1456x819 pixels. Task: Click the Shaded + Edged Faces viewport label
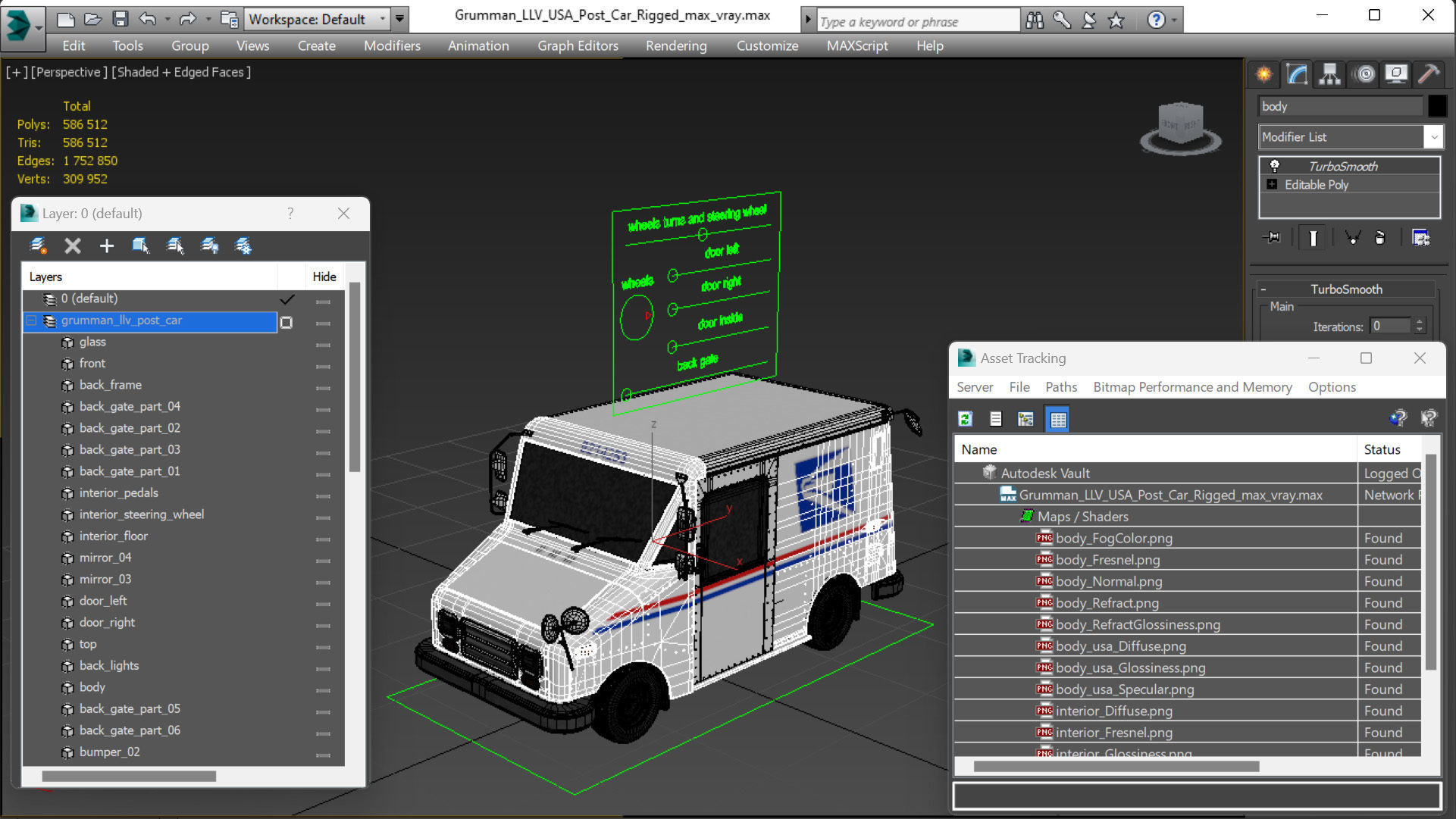182,72
